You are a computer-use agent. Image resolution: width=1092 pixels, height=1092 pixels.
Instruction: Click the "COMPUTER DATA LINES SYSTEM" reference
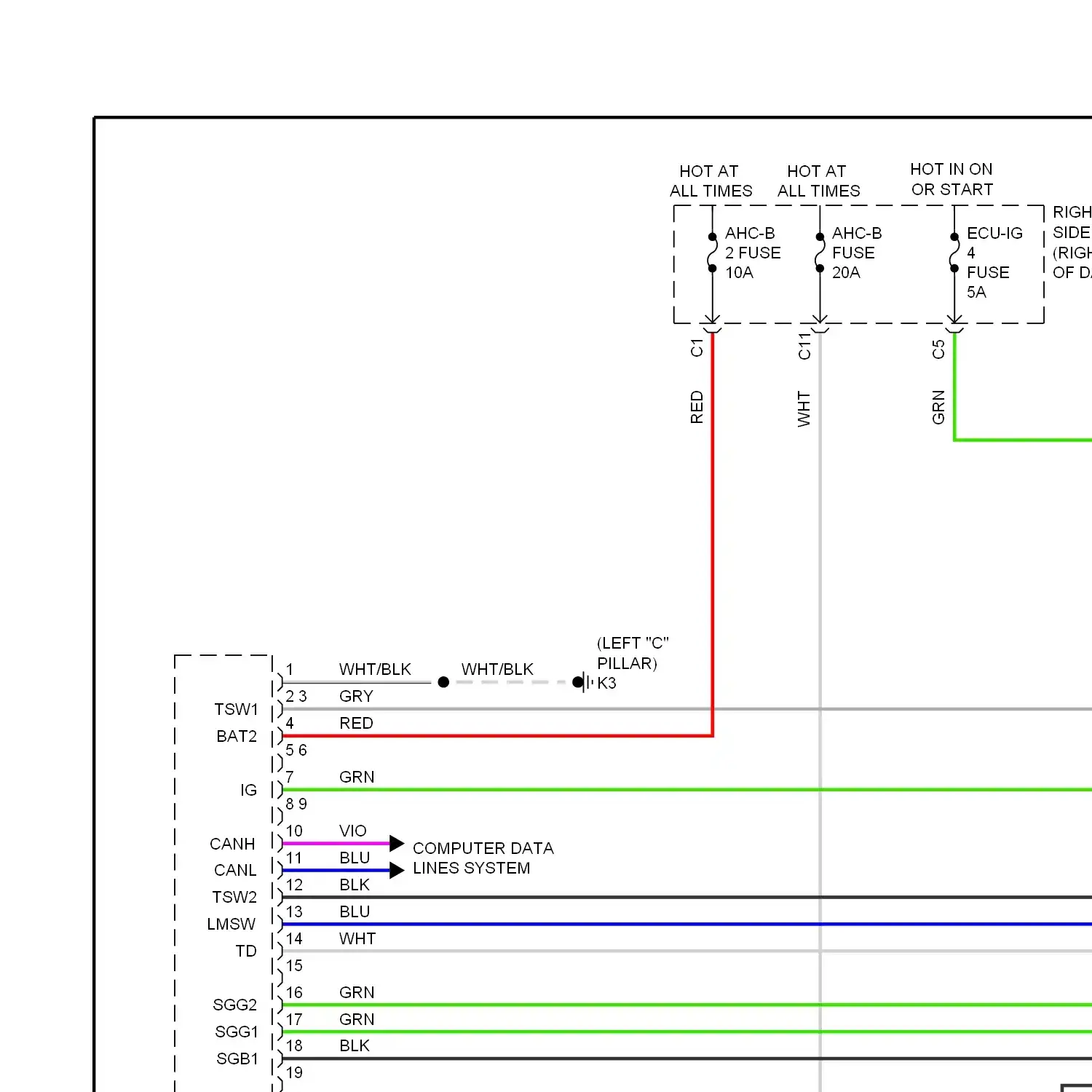483,858
